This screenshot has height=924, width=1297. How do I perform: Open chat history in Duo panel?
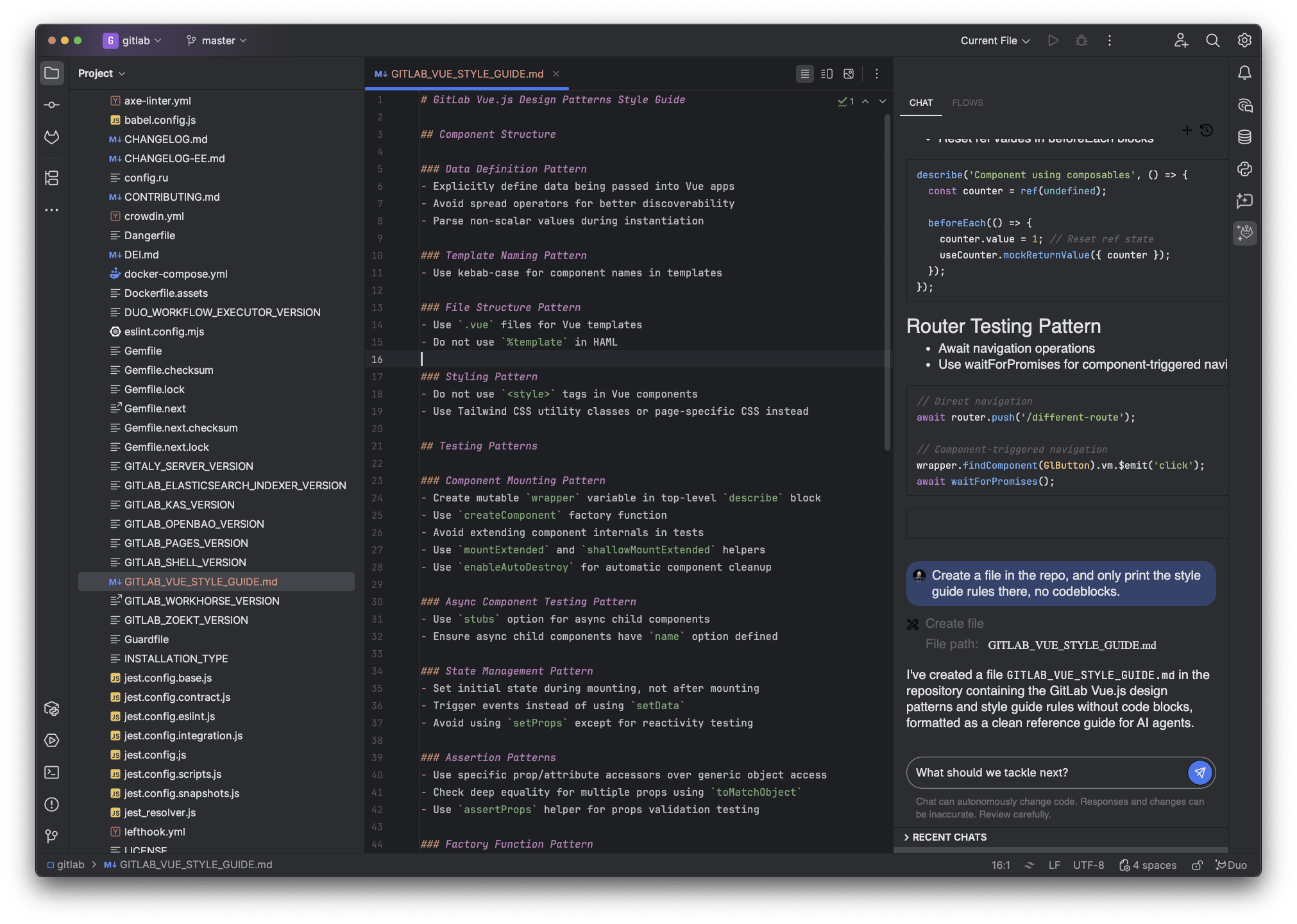(x=1207, y=130)
